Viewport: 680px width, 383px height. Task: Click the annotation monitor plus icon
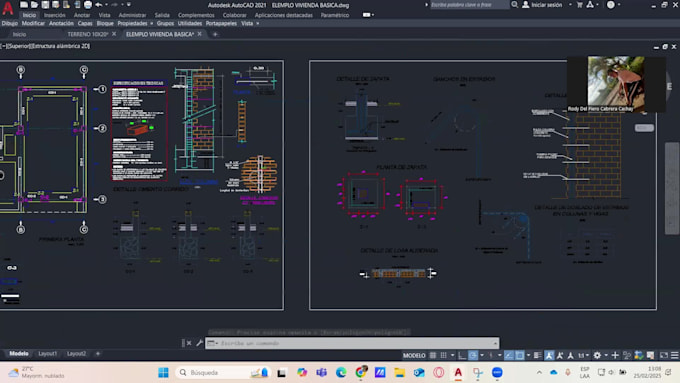pos(615,355)
